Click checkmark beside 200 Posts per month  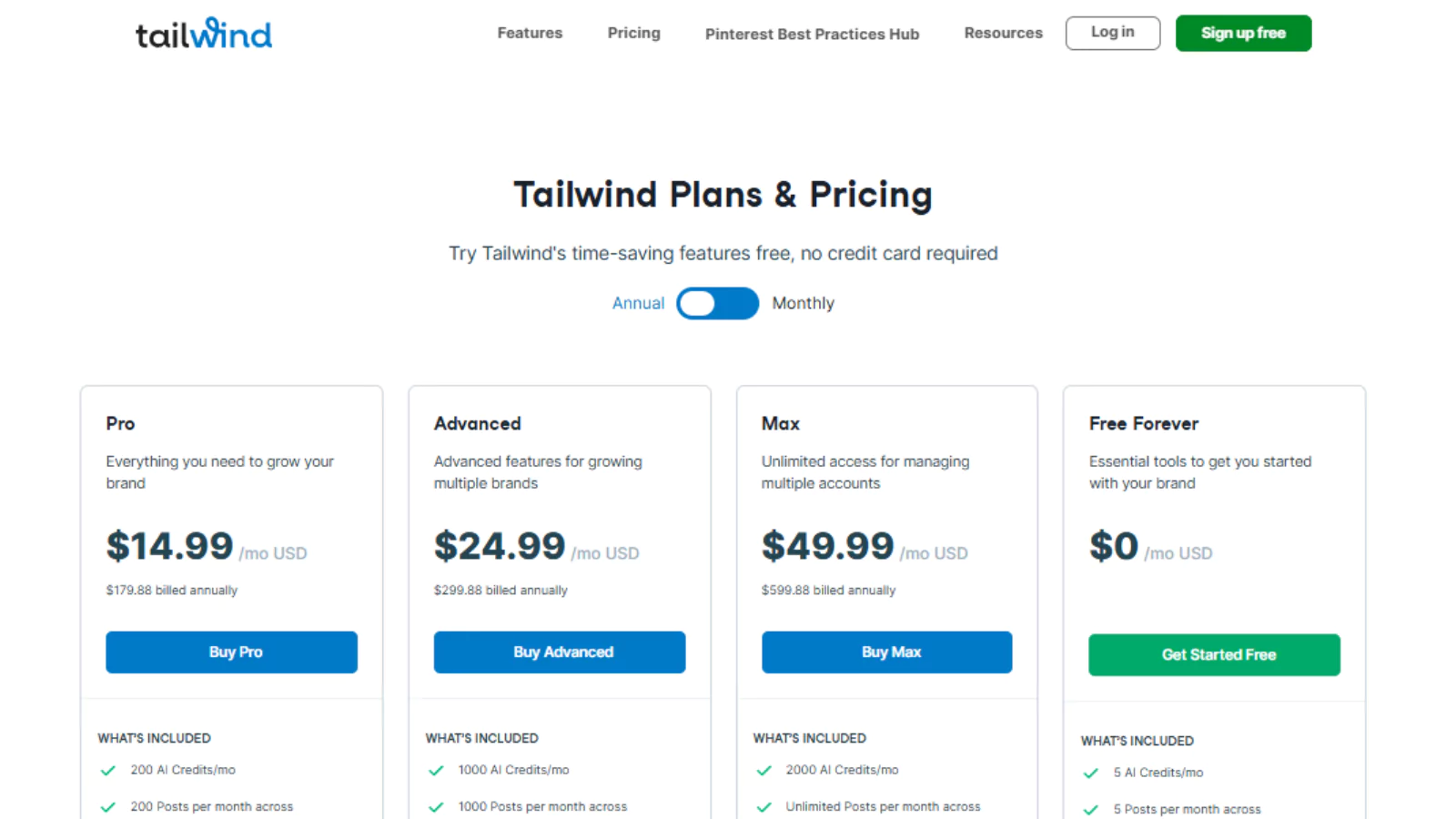(108, 807)
